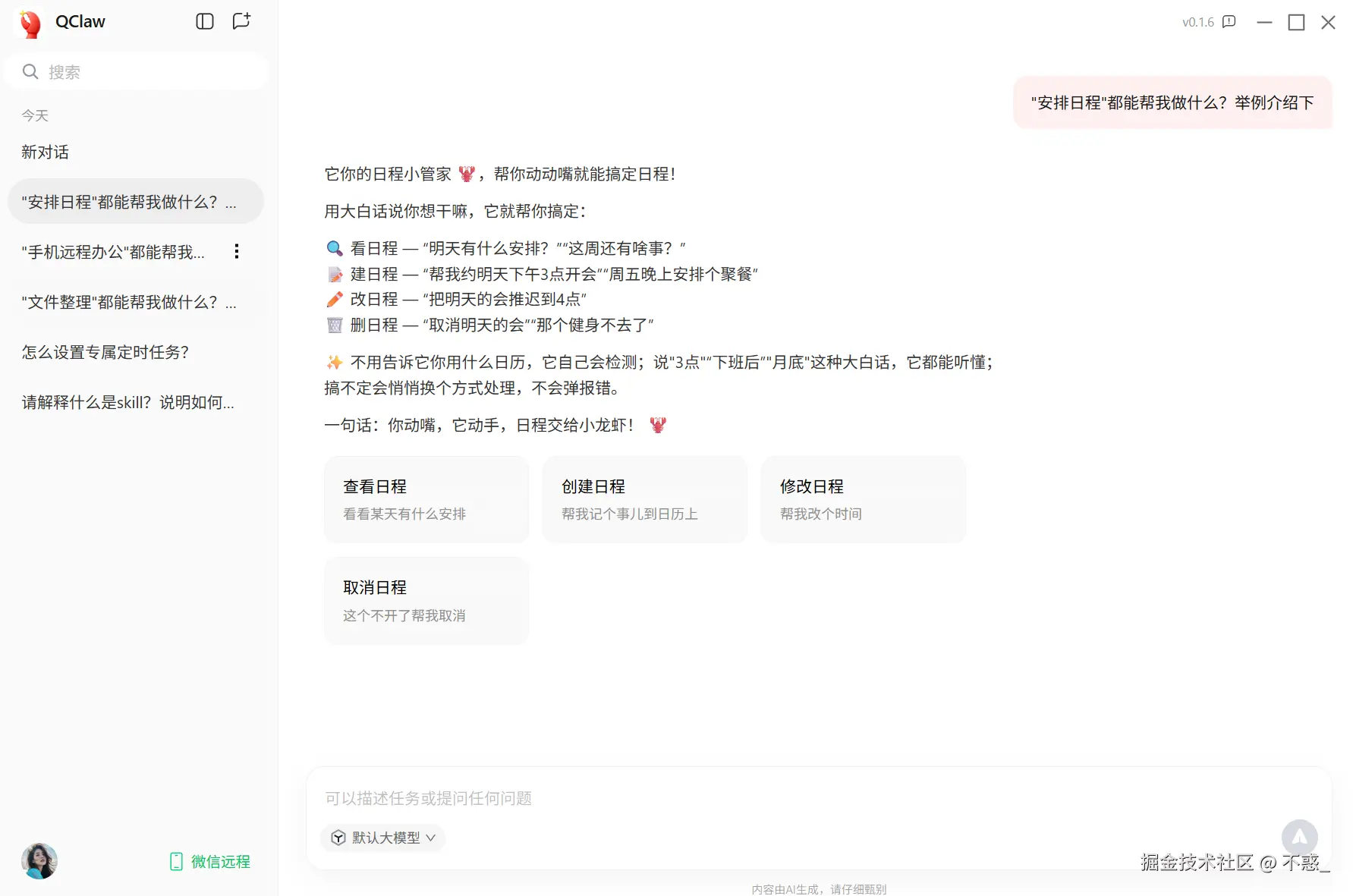Image resolution: width=1353 pixels, height=896 pixels.
Task: Open the 新对话 conversation
Action: point(136,152)
